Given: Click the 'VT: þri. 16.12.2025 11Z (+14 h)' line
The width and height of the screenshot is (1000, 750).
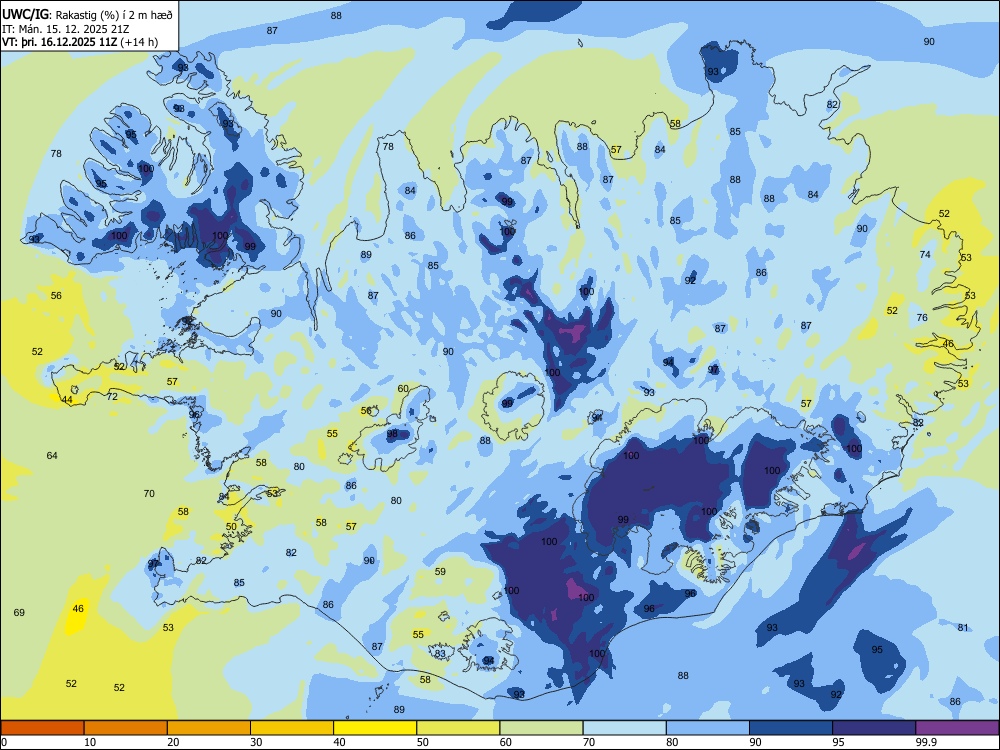Looking at the screenshot, I should point(80,42).
